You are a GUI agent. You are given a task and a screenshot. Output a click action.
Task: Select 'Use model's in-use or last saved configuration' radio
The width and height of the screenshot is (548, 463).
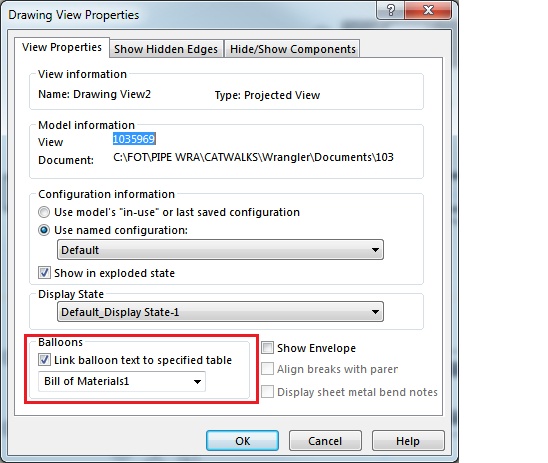44,212
